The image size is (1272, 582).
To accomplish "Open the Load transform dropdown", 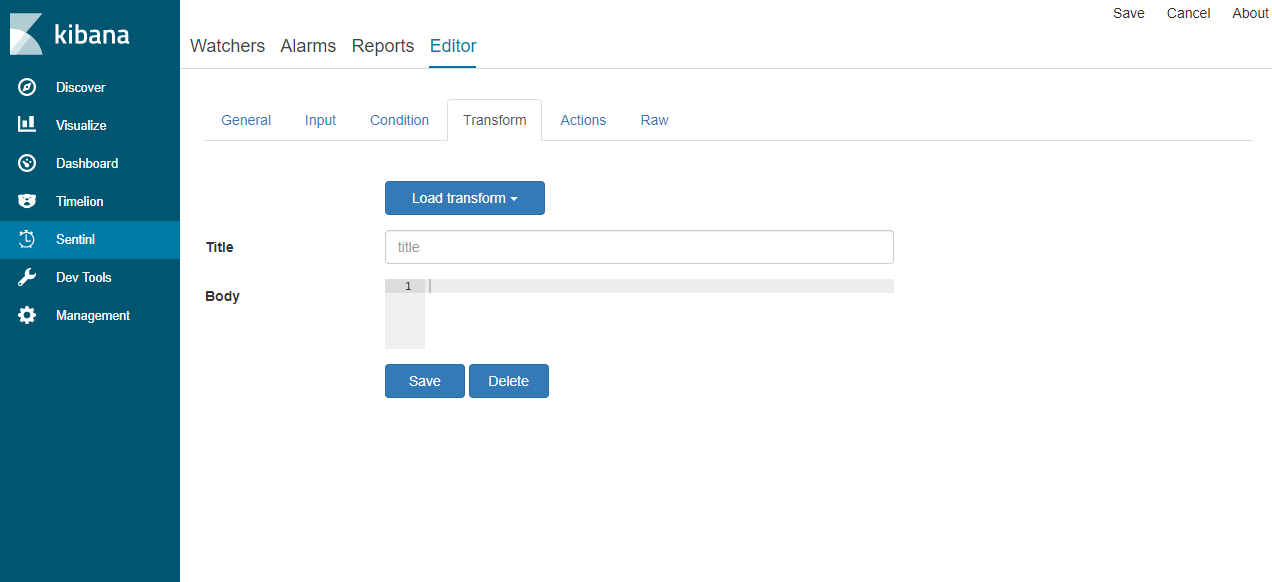I will pyautogui.click(x=464, y=198).
